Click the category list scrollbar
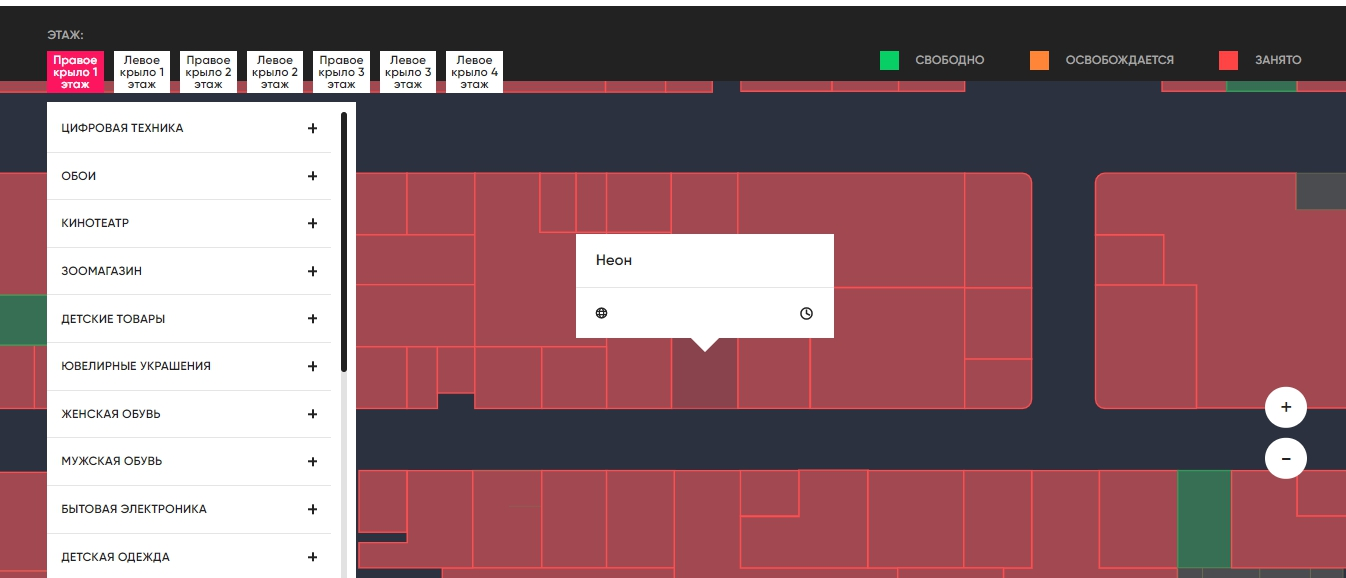The image size is (1346, 578). 344,243
